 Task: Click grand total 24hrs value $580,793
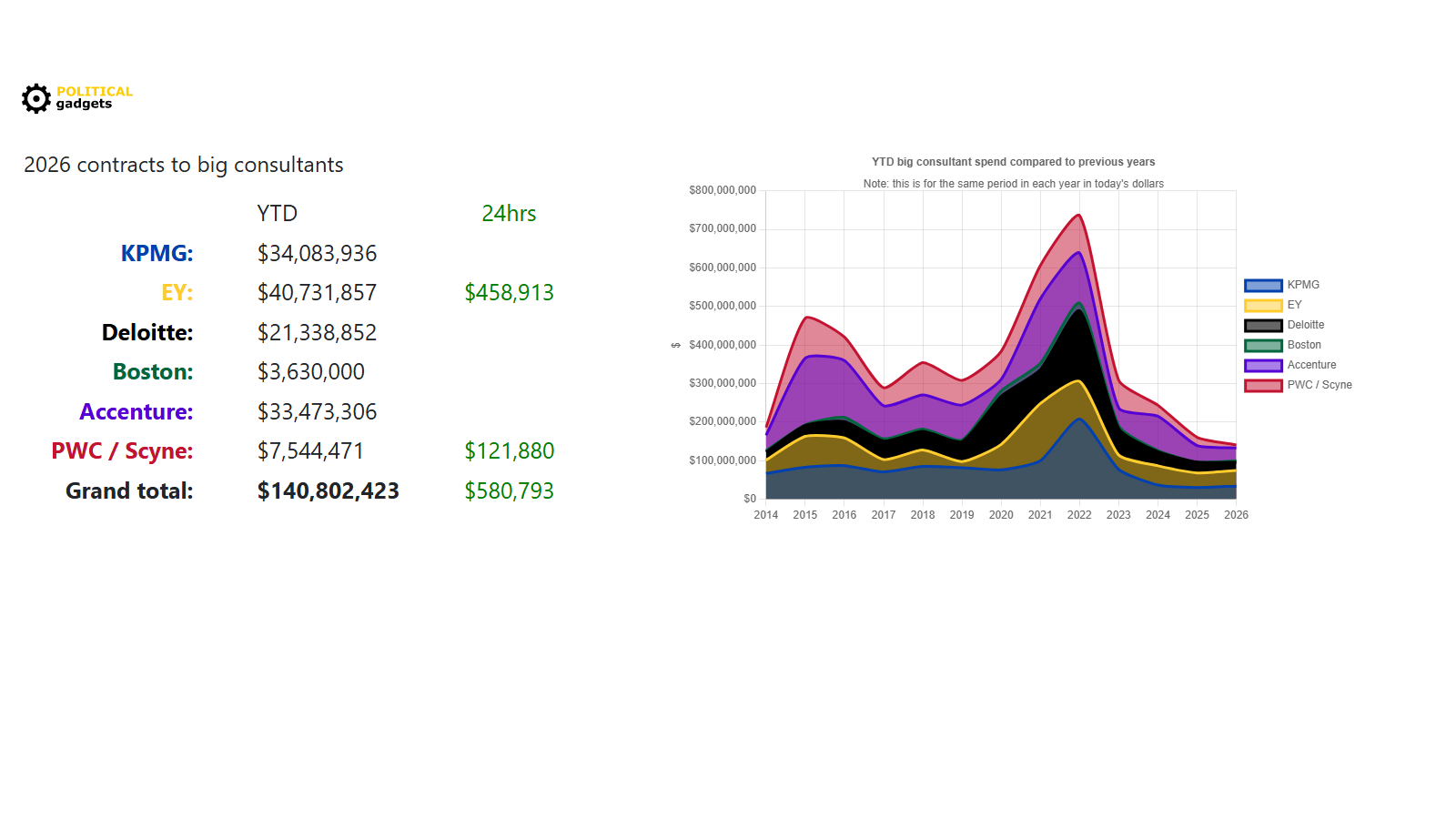[x=509, y=490]
